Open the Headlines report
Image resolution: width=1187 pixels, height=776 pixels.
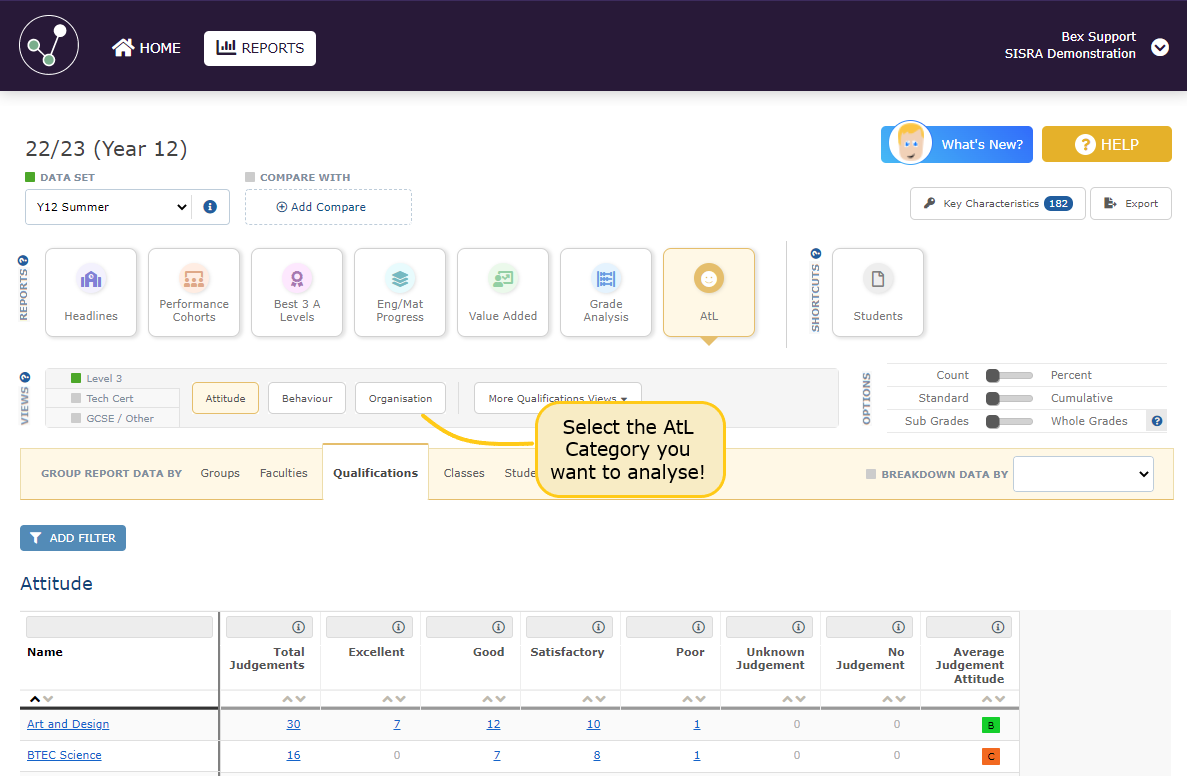coord(91,292)
